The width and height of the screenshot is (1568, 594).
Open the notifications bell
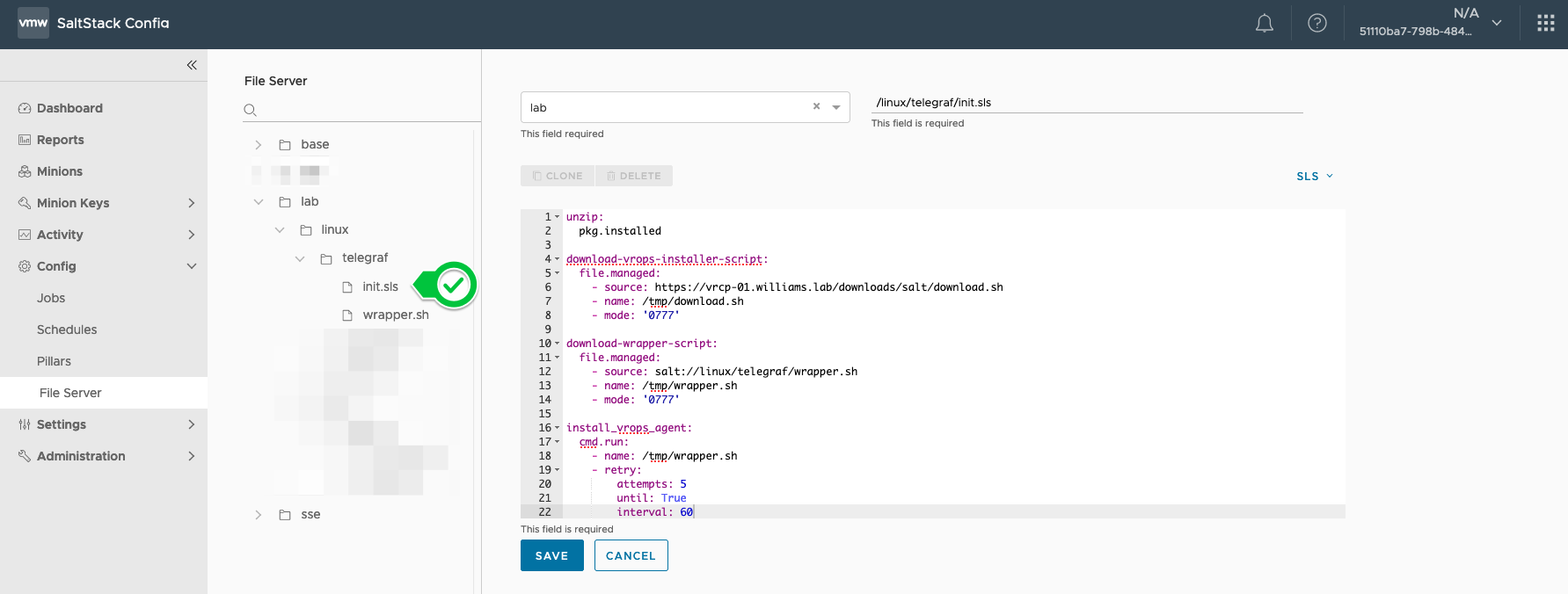coord(1264,24)
